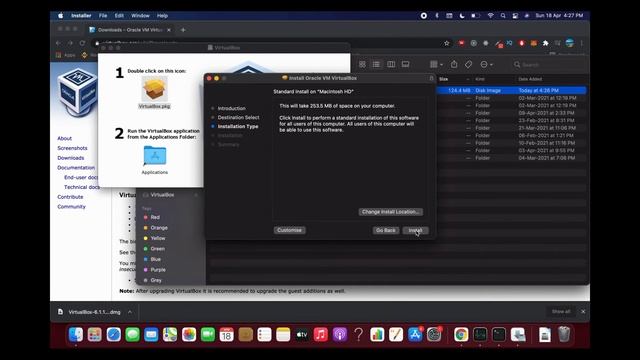The height and width of the screenshot is (360, 640).
Task: Open the Apple menu
Action: pyautogui.click(x=60, y=16)
